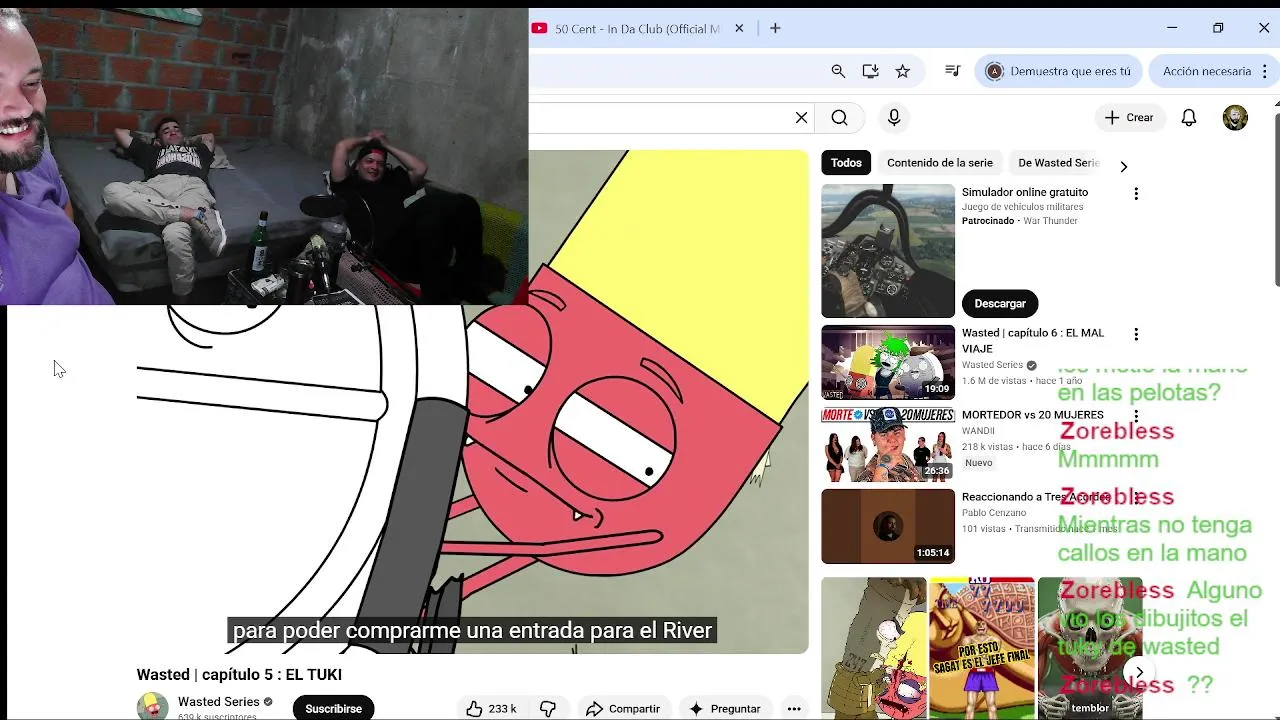Open options menu for Wasted capítulo 6

[1136, 334]
